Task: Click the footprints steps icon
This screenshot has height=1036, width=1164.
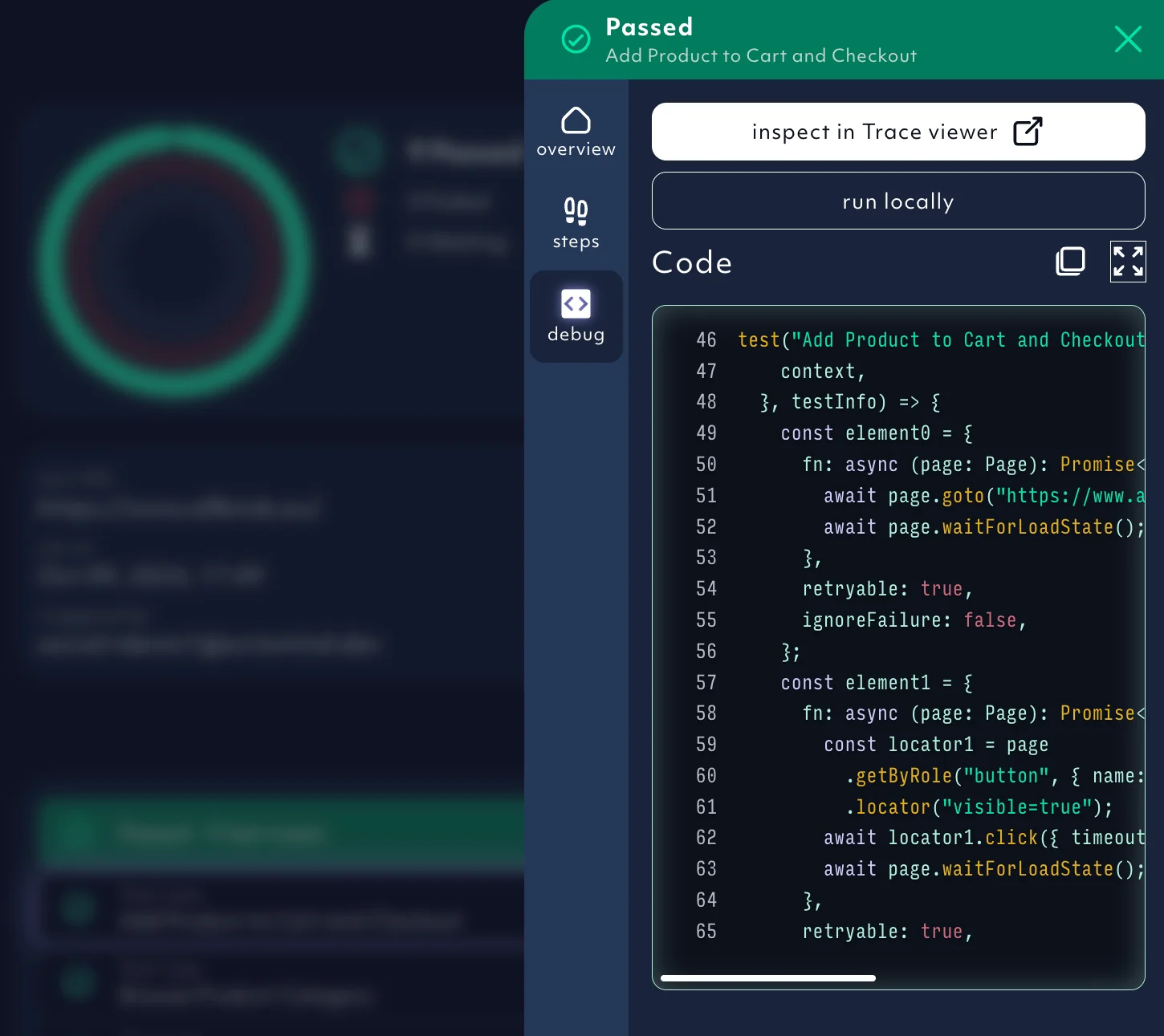Action: [575, 212]
